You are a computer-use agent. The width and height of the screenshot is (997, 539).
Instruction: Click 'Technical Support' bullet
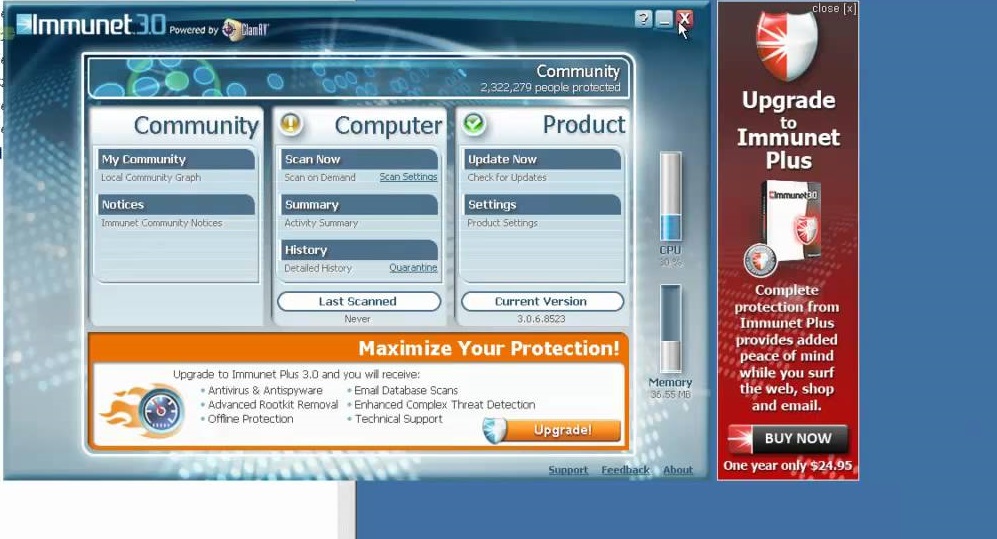(x=398, y=419)
